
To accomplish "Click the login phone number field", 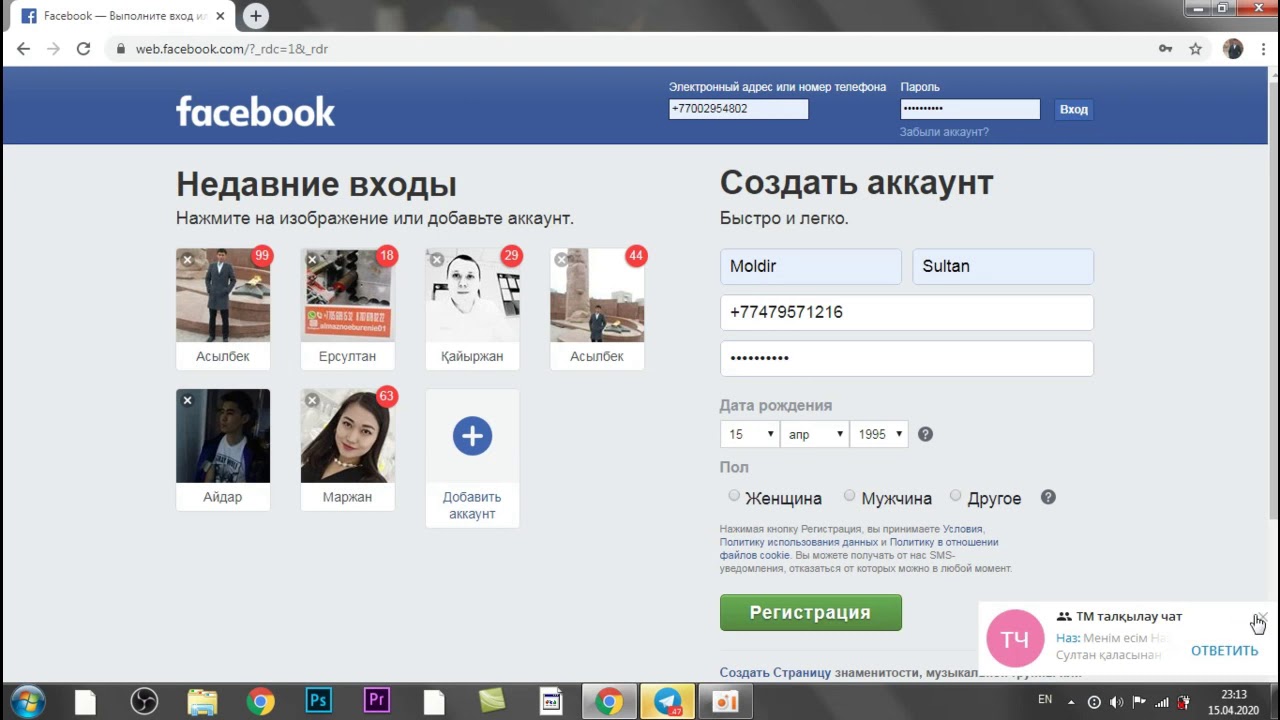I will [x=738, y=109].
